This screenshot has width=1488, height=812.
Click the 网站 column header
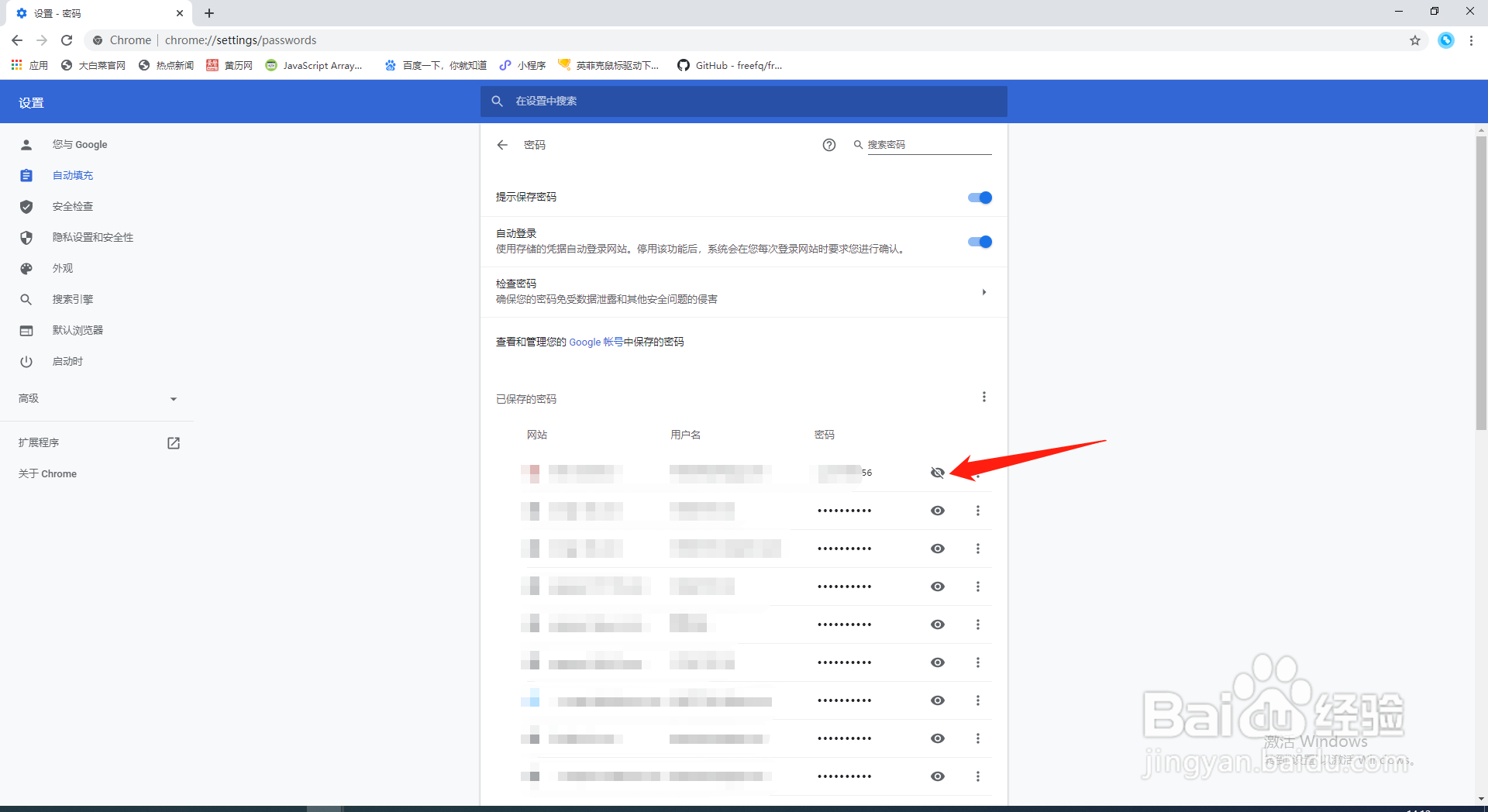coord(537,435)
